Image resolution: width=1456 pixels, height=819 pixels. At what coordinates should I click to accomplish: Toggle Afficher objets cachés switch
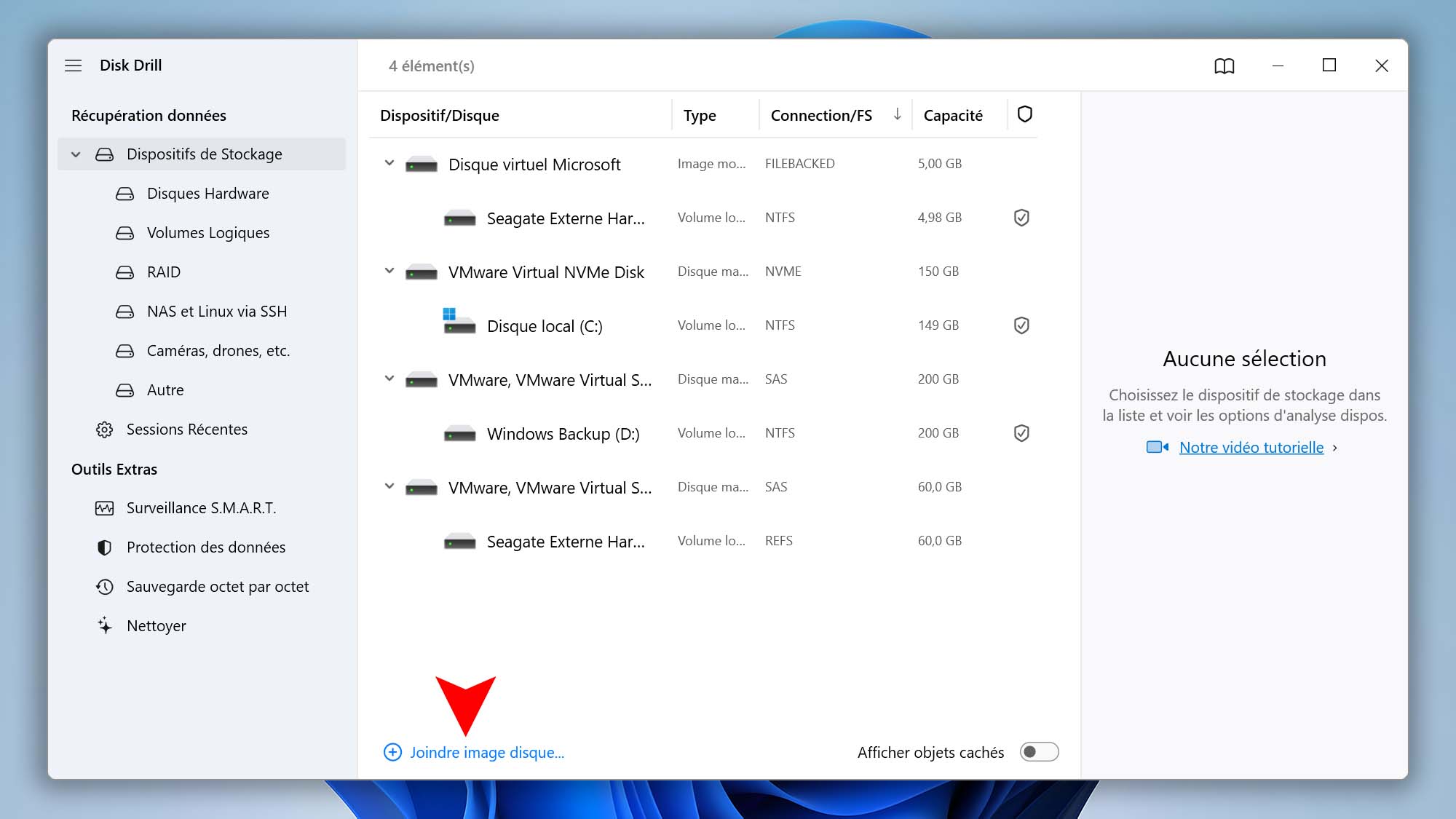pyautogui.click(x=1039, y=752)
